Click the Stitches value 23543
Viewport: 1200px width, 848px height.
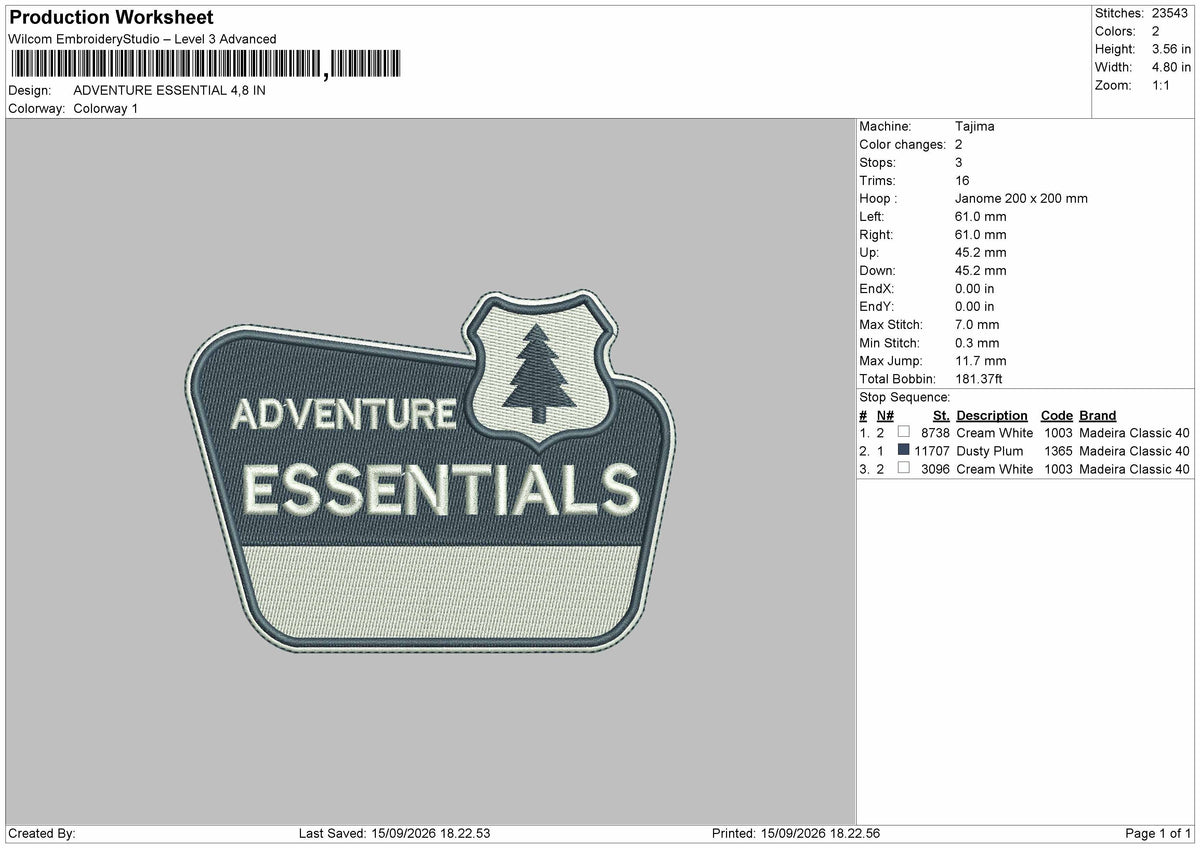point(1169,13)
